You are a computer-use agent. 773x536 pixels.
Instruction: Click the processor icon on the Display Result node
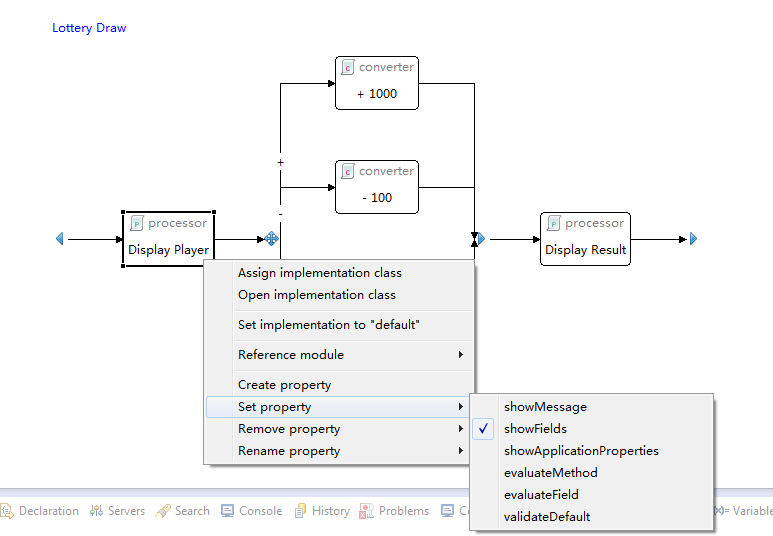[x=554, y=223]
